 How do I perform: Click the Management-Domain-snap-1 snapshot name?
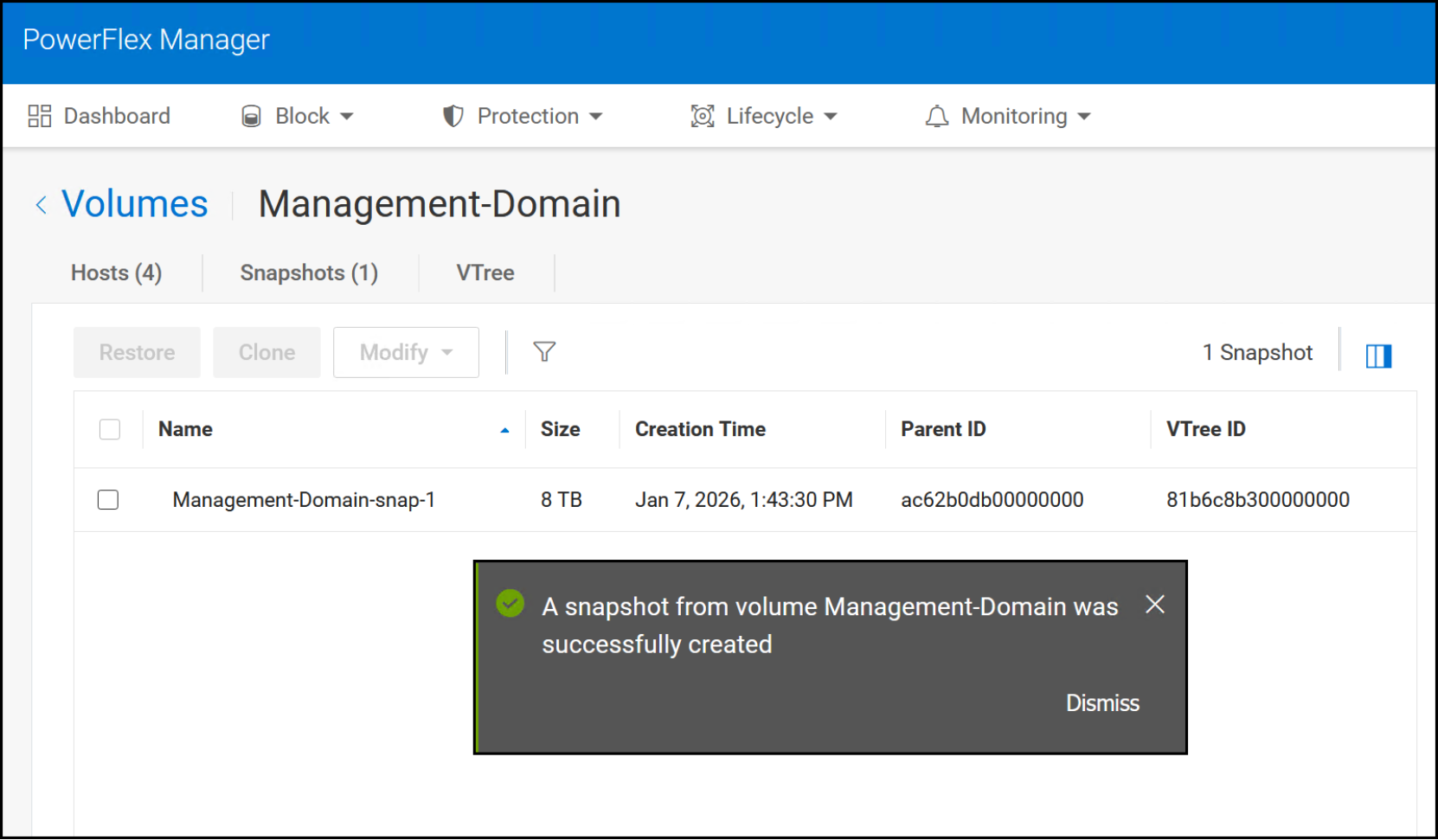coord(304,500)
